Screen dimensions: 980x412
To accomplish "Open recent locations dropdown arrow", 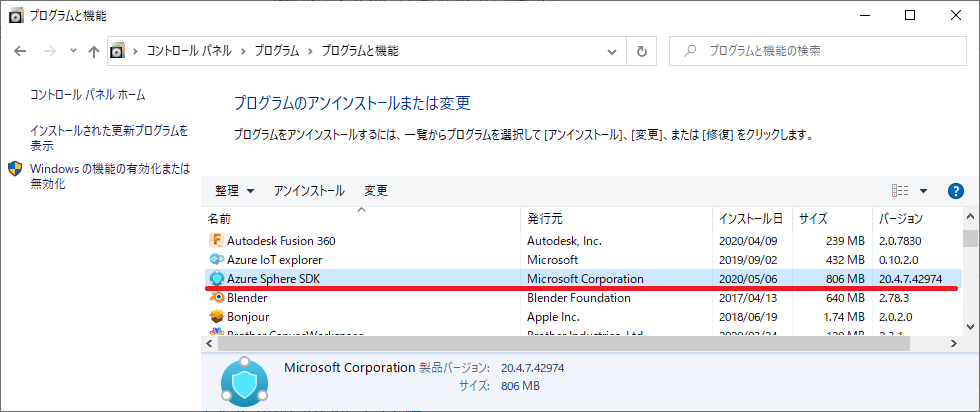I will click(73, 51).
